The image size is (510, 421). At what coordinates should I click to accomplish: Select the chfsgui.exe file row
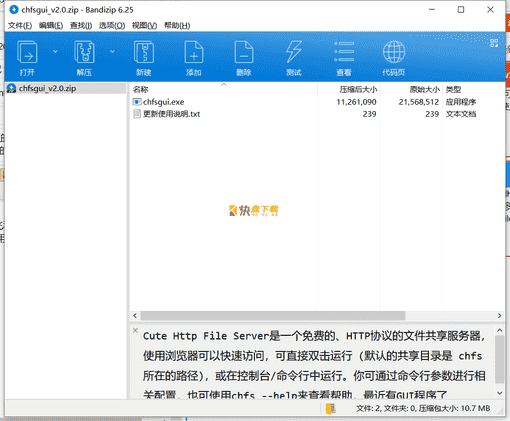point(317,102)
